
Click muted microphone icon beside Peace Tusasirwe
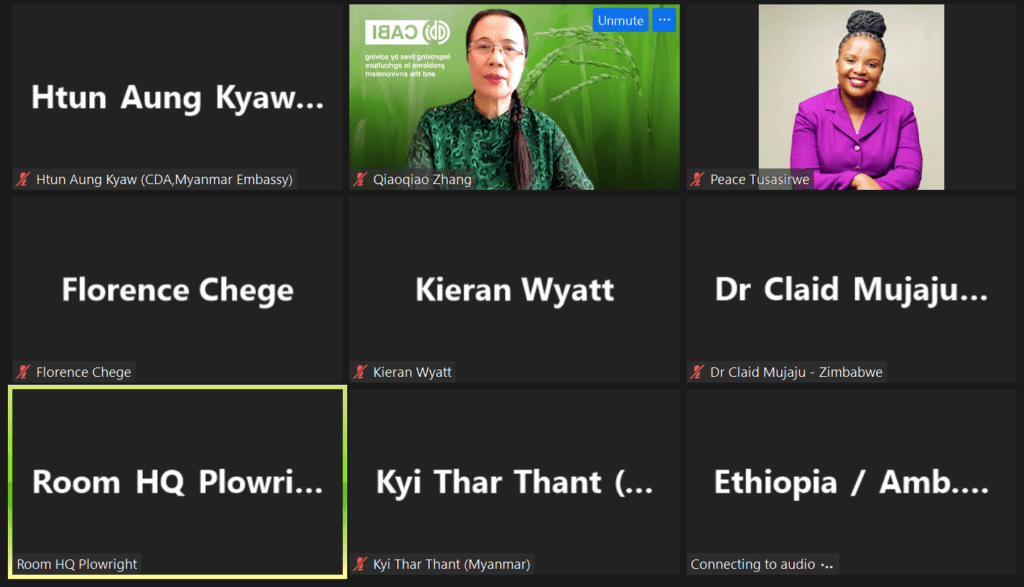(x=697, y=179)
